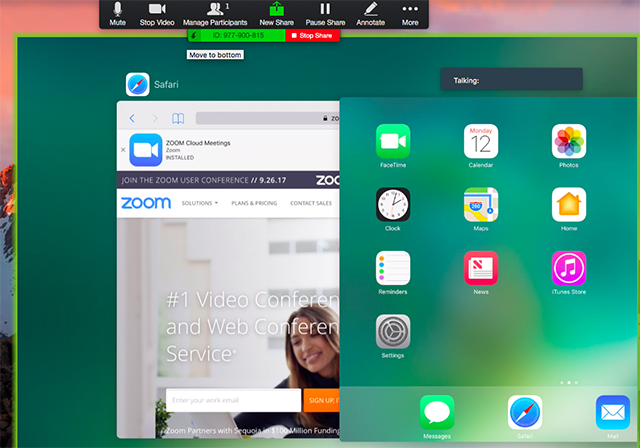Open the Maps app
The width and height of the screenshot is (640, 448).
[481, 204]
